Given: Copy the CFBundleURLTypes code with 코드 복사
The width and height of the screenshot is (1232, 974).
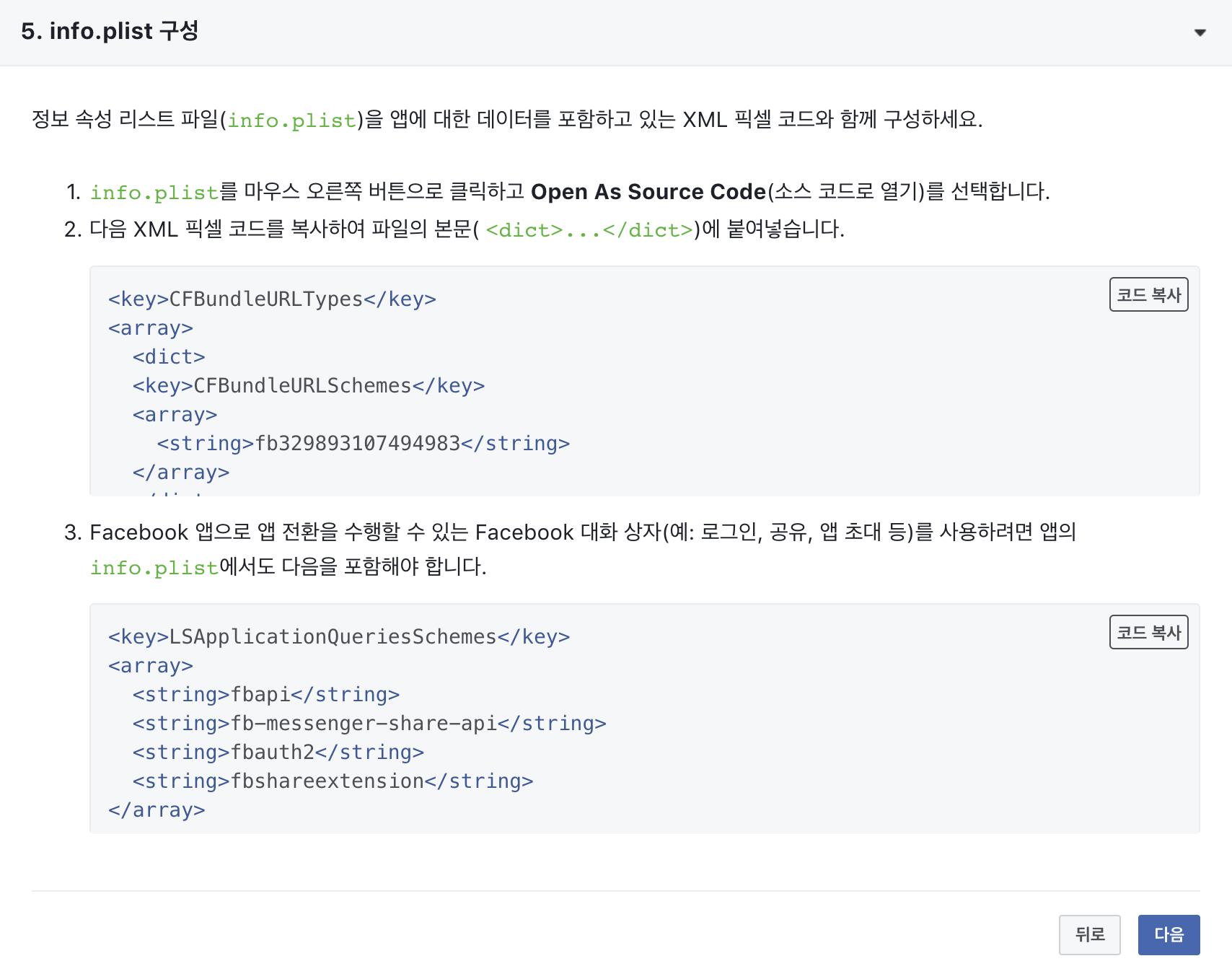Looking at the screenshot, I should point(1148,295).
